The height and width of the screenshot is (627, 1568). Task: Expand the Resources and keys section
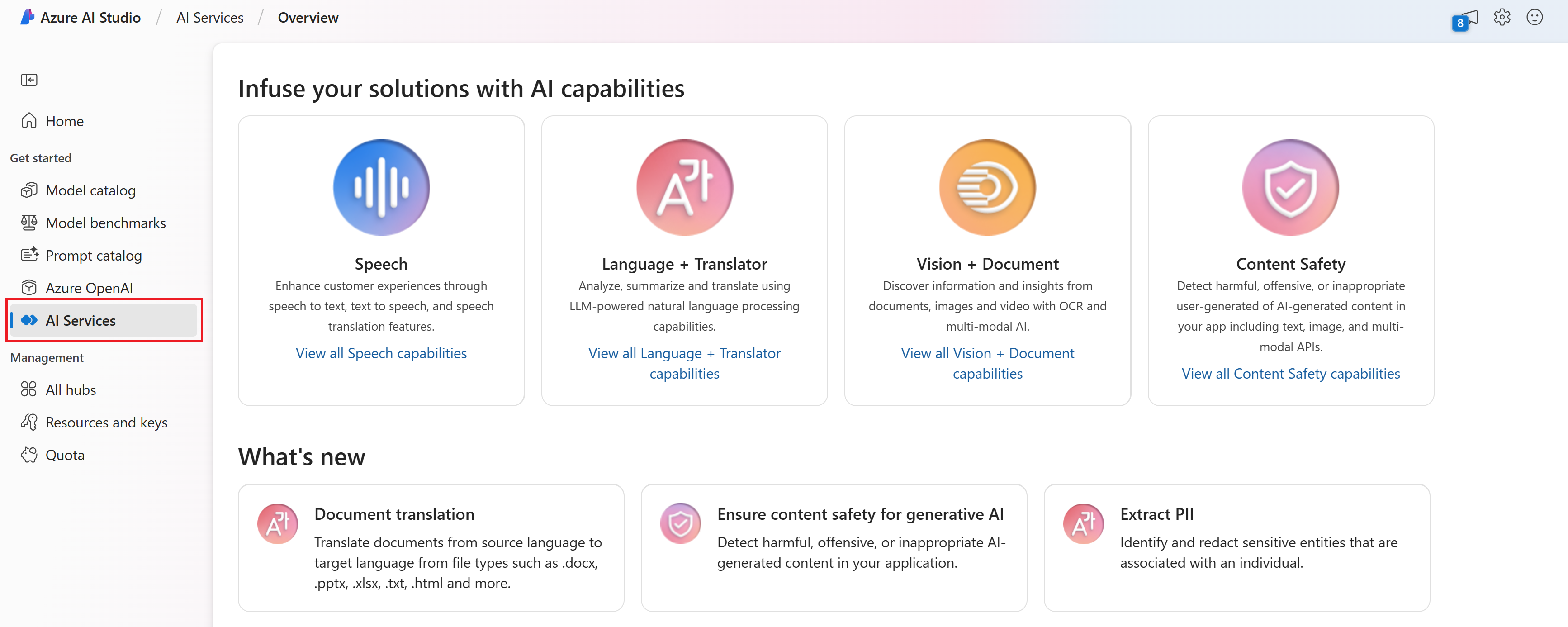pos(107,422)
